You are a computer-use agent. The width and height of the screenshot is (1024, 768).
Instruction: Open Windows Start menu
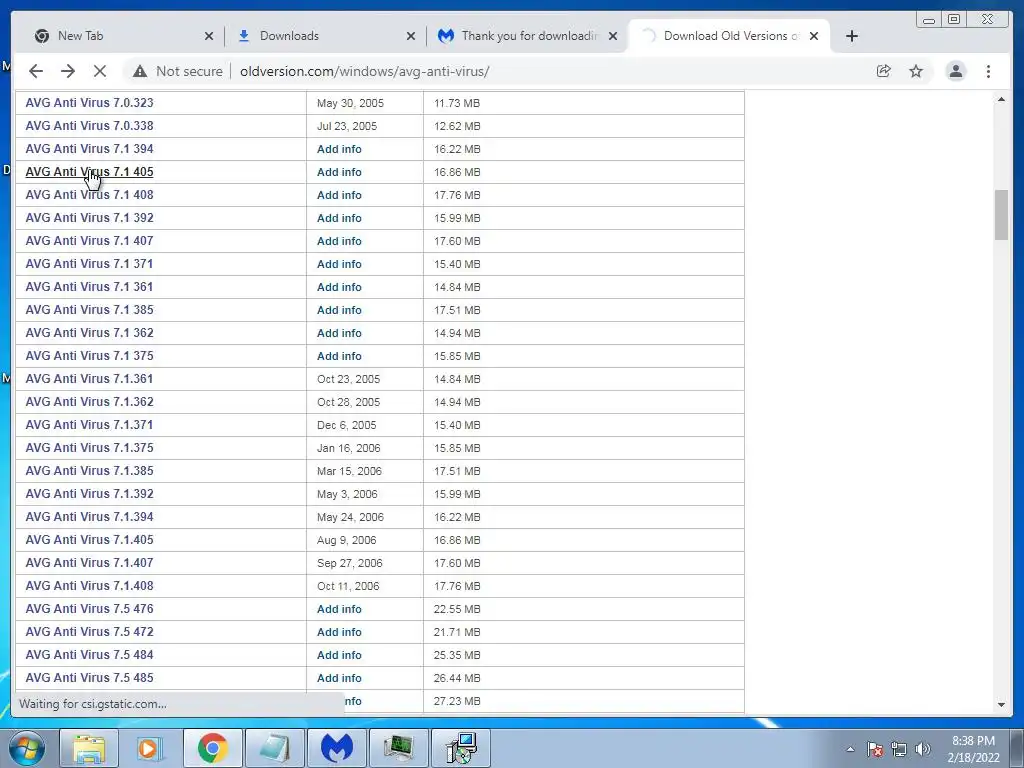pyautogui.click(x=26, y=748)
